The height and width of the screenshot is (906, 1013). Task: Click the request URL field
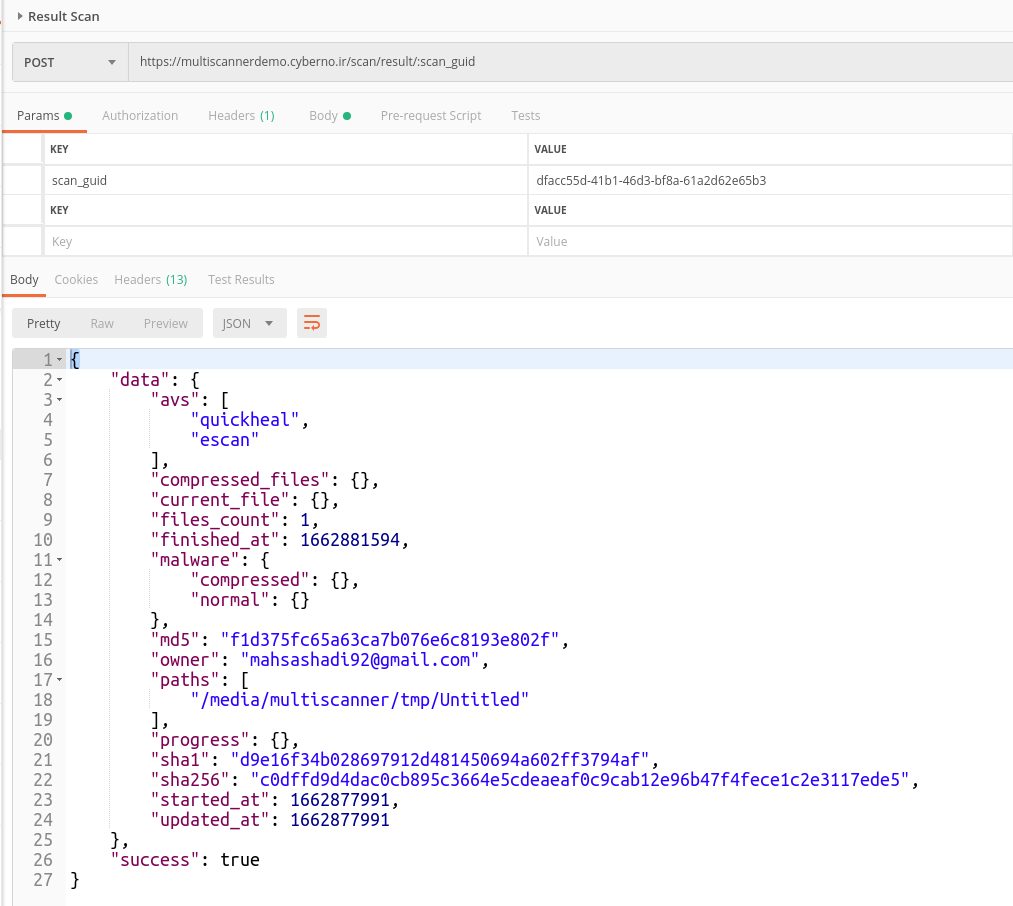tap(570, 62)
